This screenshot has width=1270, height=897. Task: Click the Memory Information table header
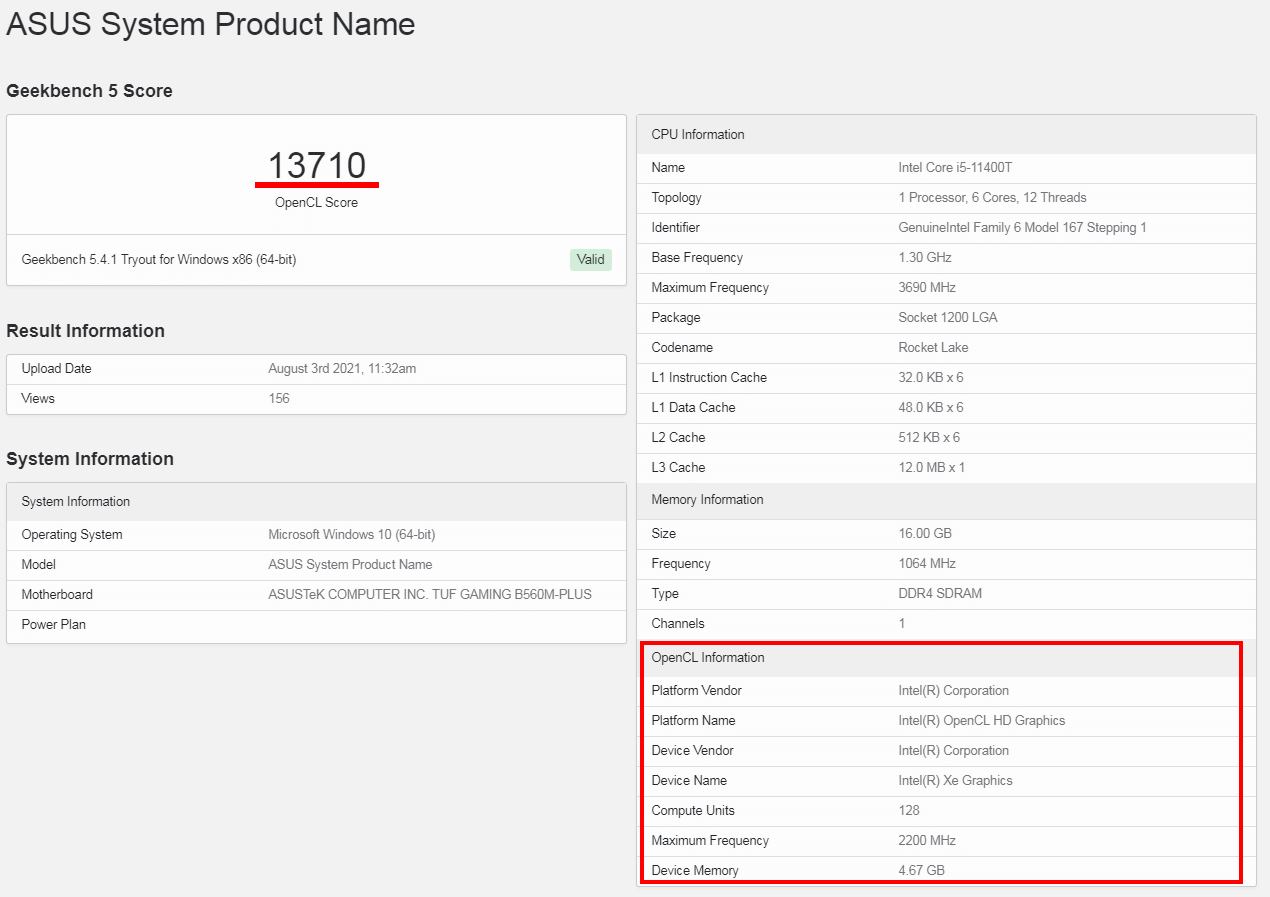click(x=946, y=499)
